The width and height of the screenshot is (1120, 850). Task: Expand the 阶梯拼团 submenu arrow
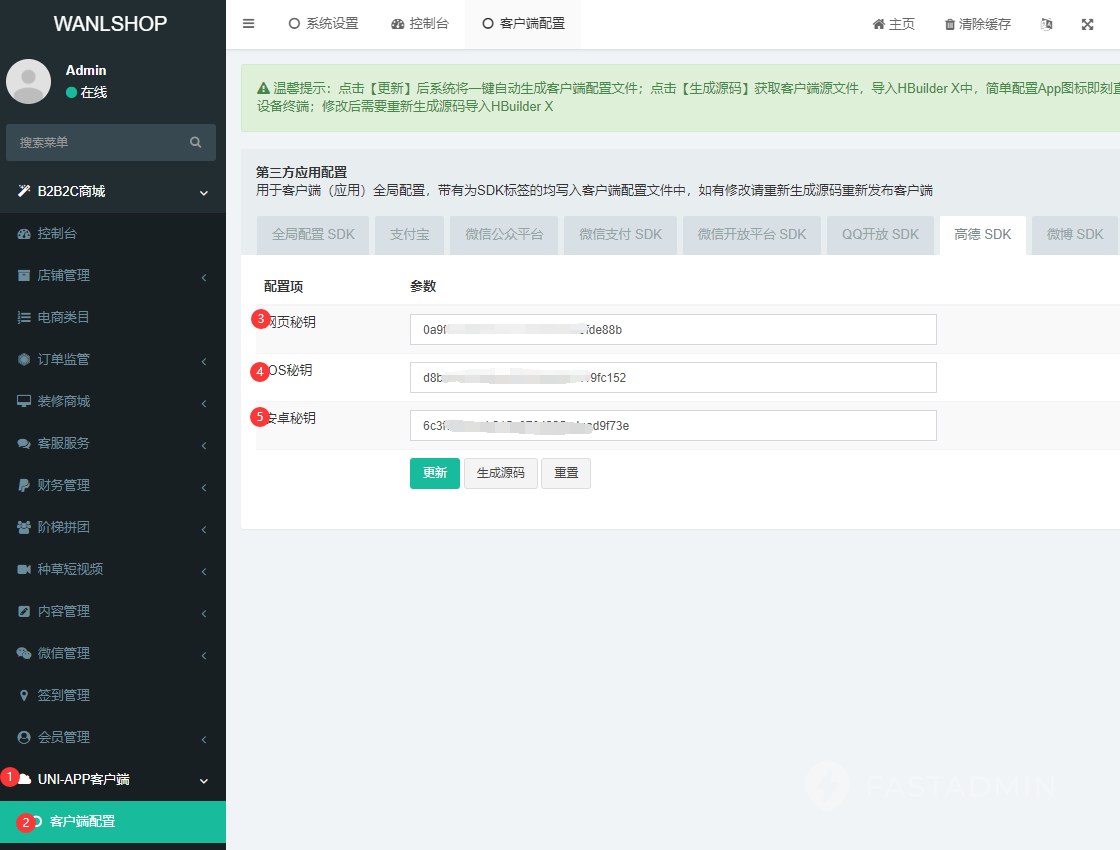204,529
